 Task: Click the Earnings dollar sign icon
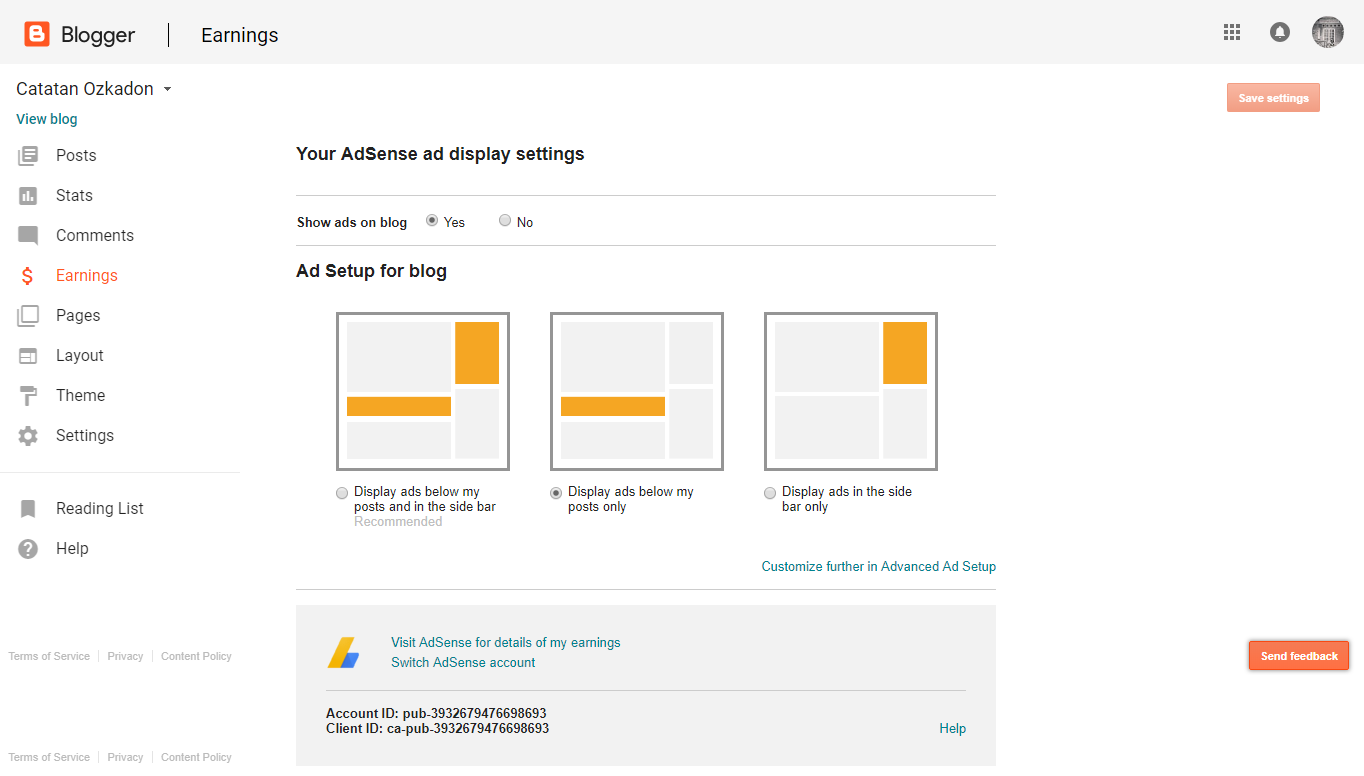pyautogui.click(x=28, y=275)
